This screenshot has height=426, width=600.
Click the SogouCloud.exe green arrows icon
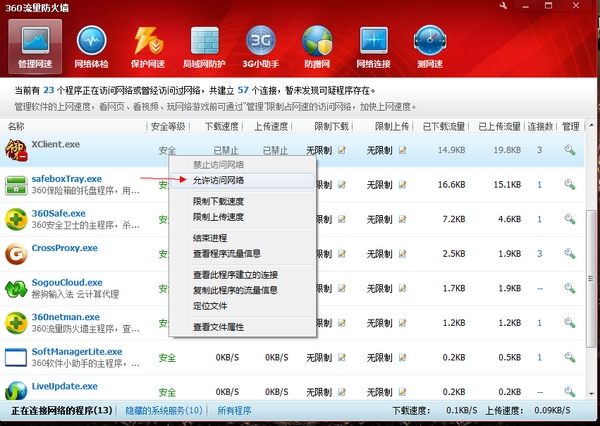16,289
